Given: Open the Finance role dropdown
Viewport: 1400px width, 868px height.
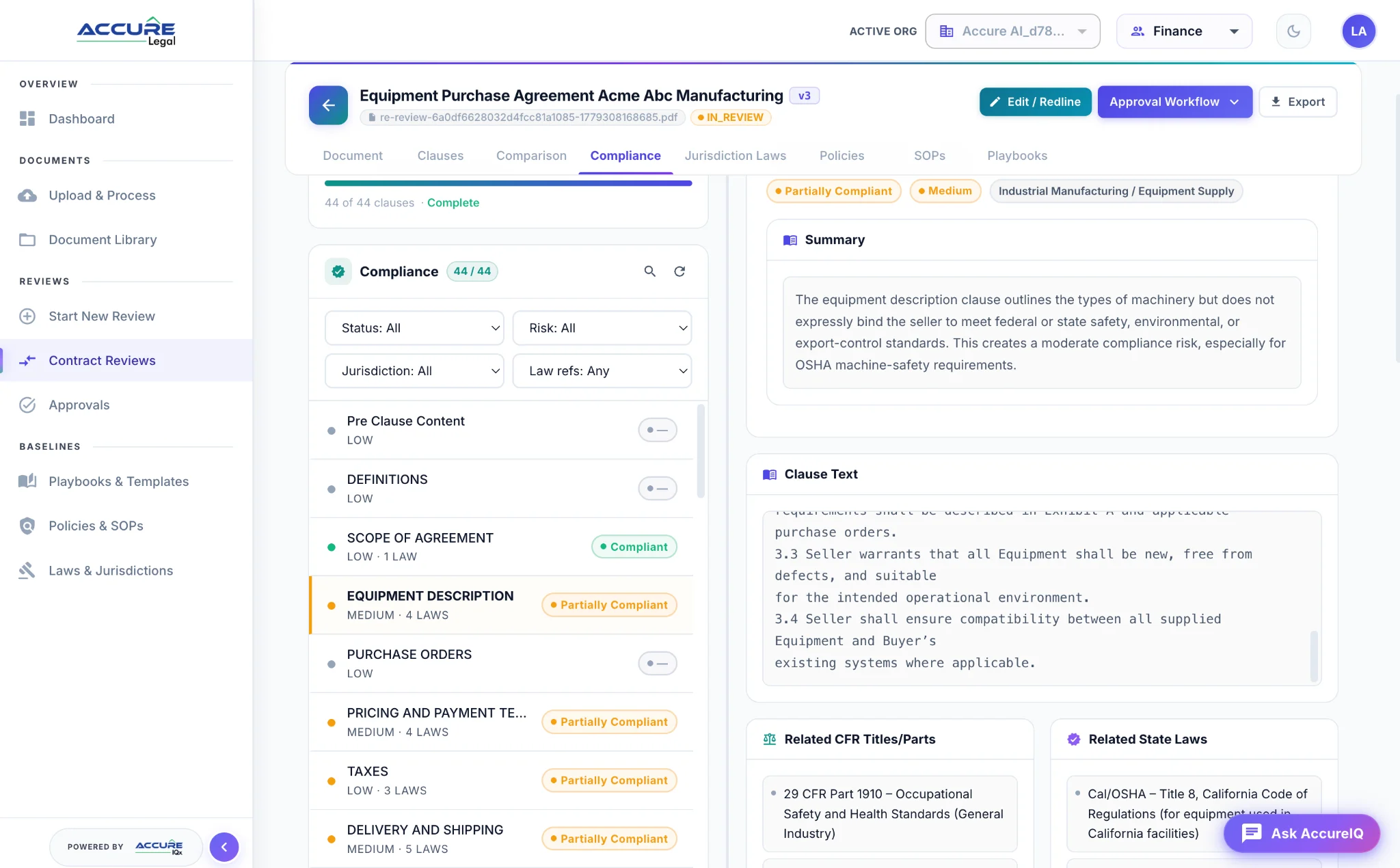Looking at the screenshot, I should pyautogui.click(x=1184, y=31).
